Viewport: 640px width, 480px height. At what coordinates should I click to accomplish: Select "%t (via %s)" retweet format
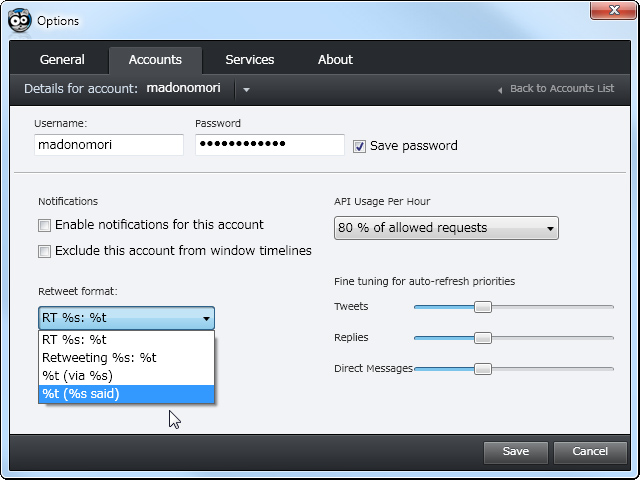click(77, 375)
